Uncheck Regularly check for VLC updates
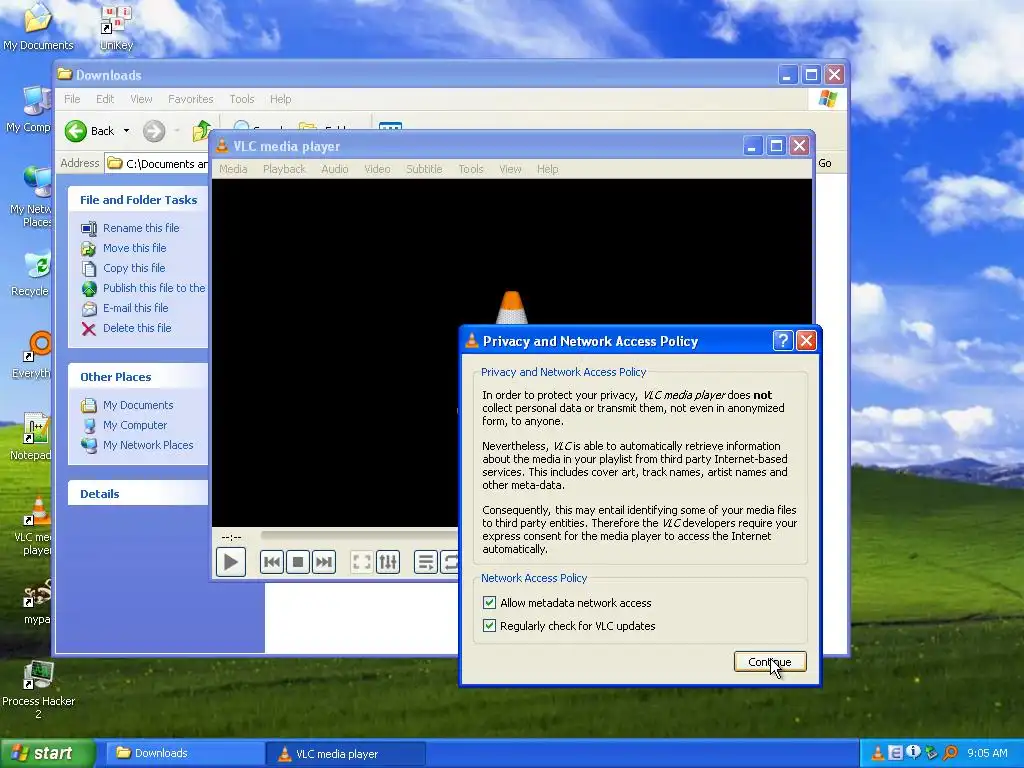This screenshot has height=768, width=1024. [489, 626]
